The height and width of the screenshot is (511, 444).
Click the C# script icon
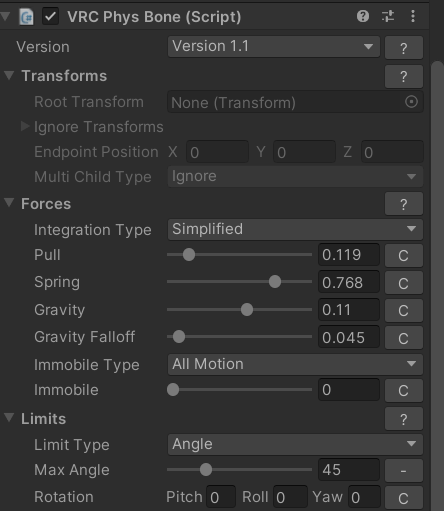click(26, 17)
